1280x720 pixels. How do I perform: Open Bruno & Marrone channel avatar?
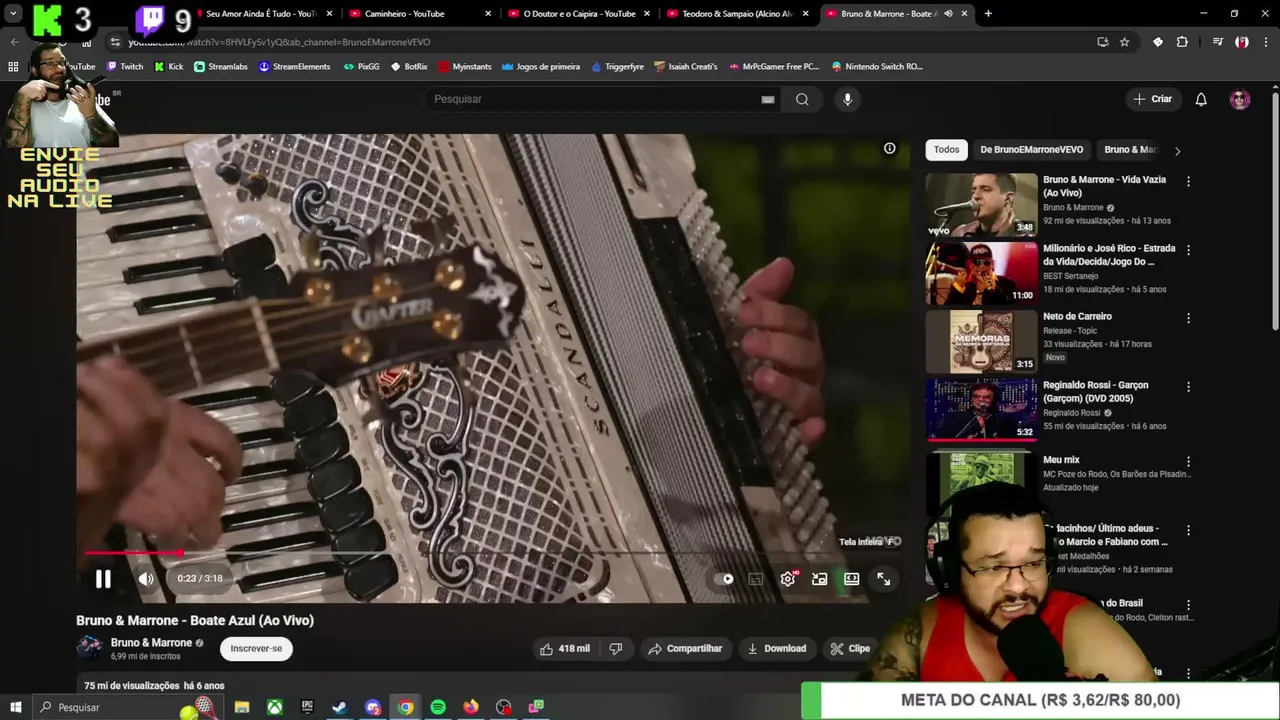tap(90, 648)
